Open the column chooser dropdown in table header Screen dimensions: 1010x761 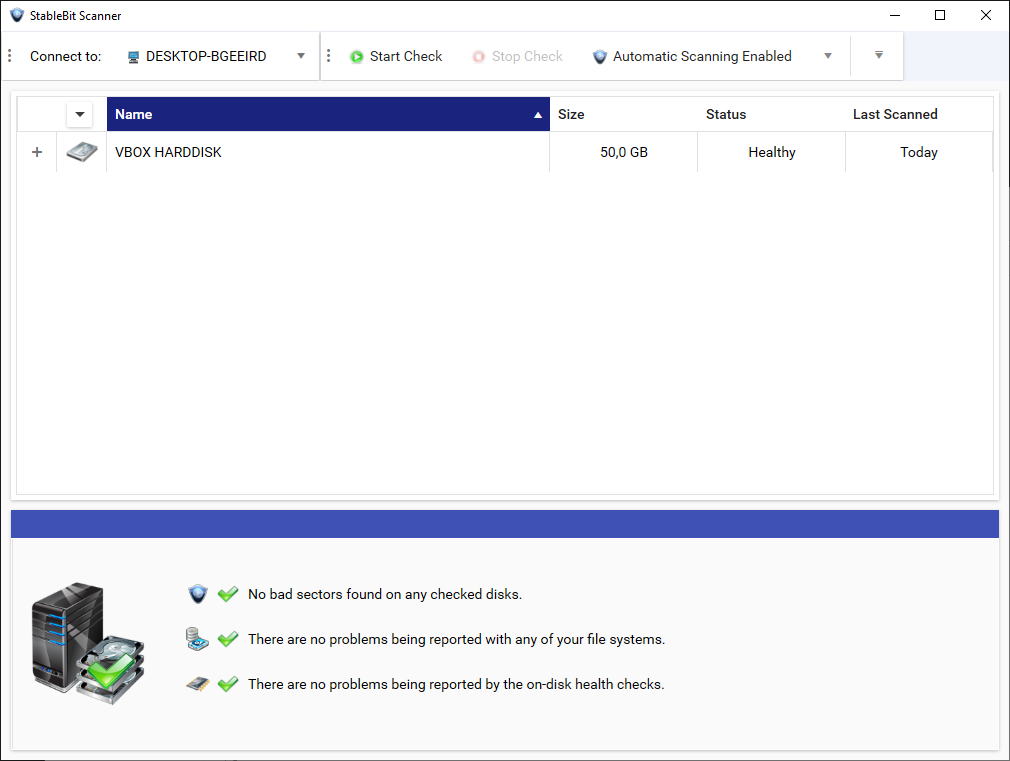coord(79,115)
